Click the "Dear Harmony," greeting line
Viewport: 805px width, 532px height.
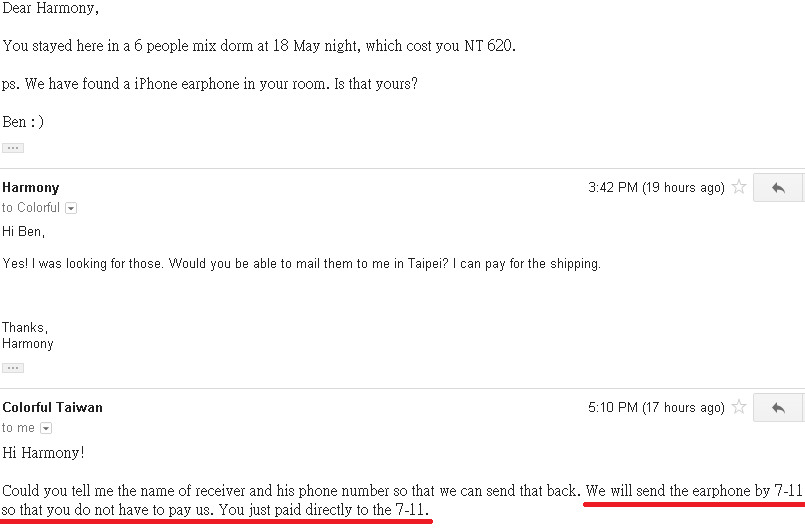50,8
